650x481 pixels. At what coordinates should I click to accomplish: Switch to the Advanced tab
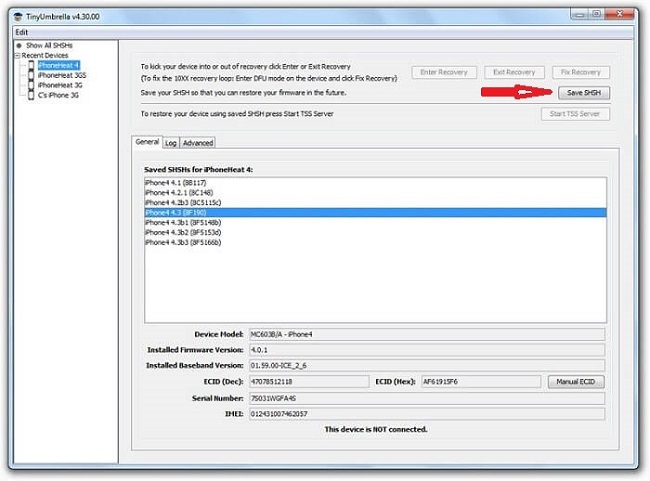[197, 143]
